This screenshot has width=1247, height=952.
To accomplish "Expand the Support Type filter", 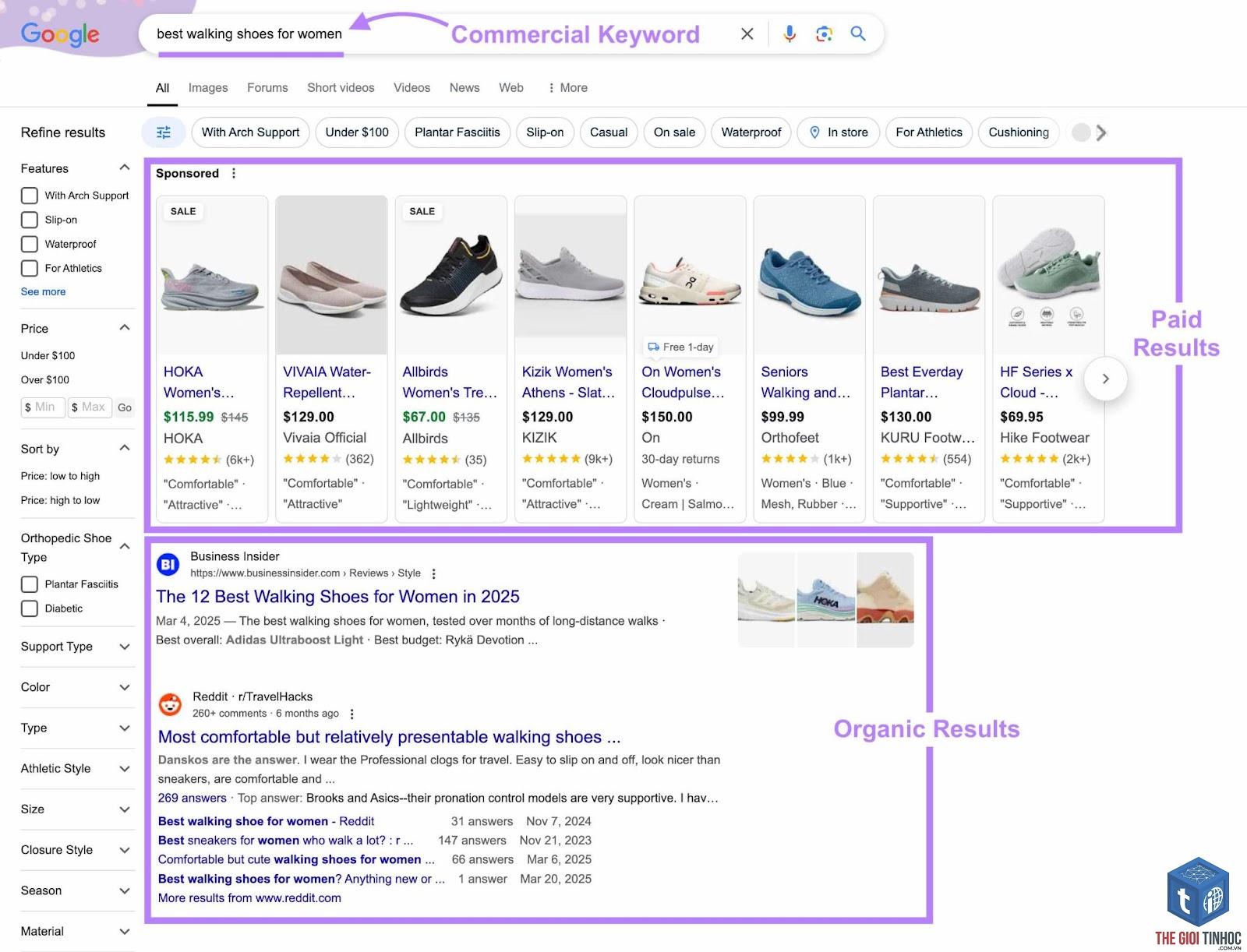I will coord(124,647).
